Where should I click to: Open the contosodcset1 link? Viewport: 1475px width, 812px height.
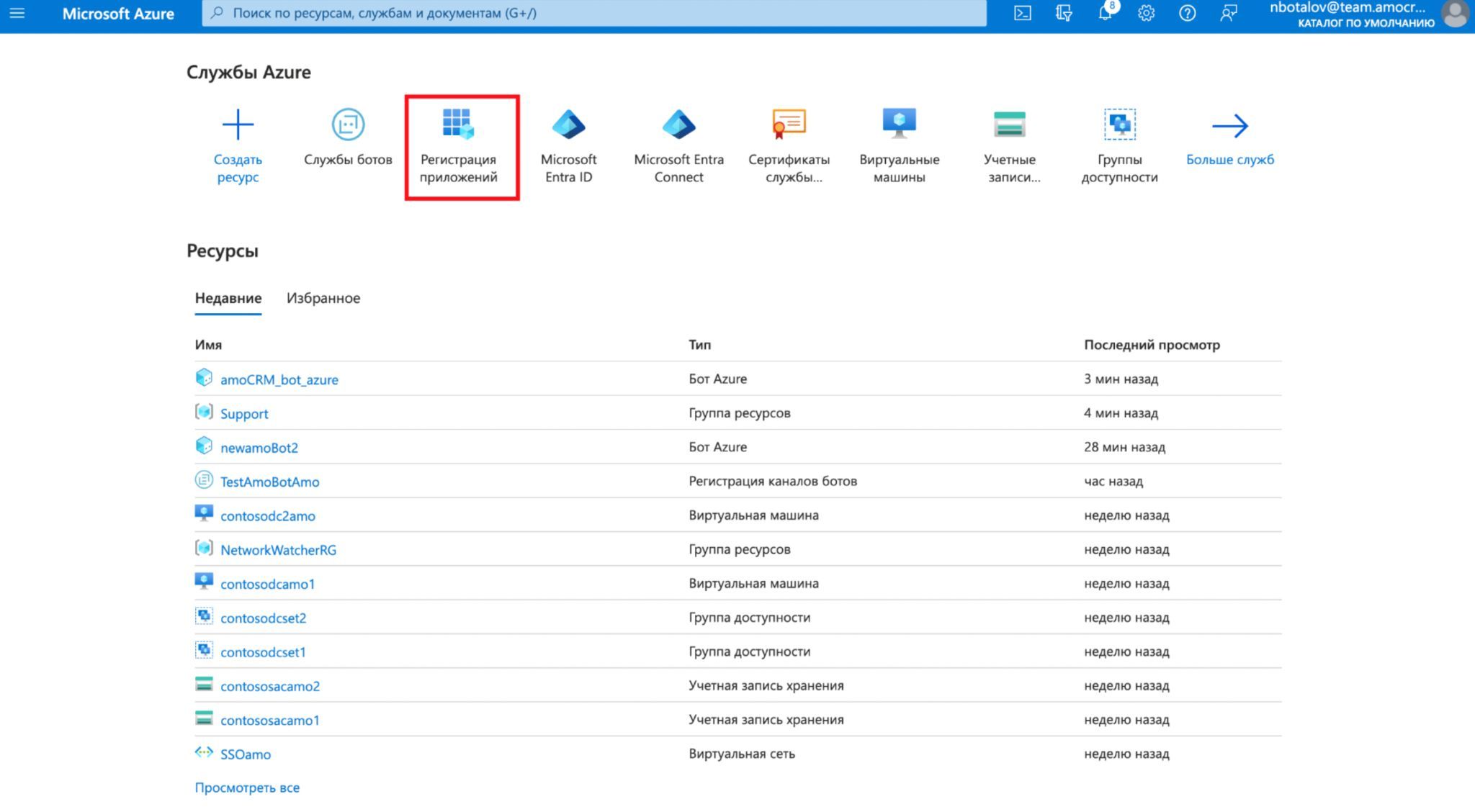pyautogui.click(x=264, y=652)
